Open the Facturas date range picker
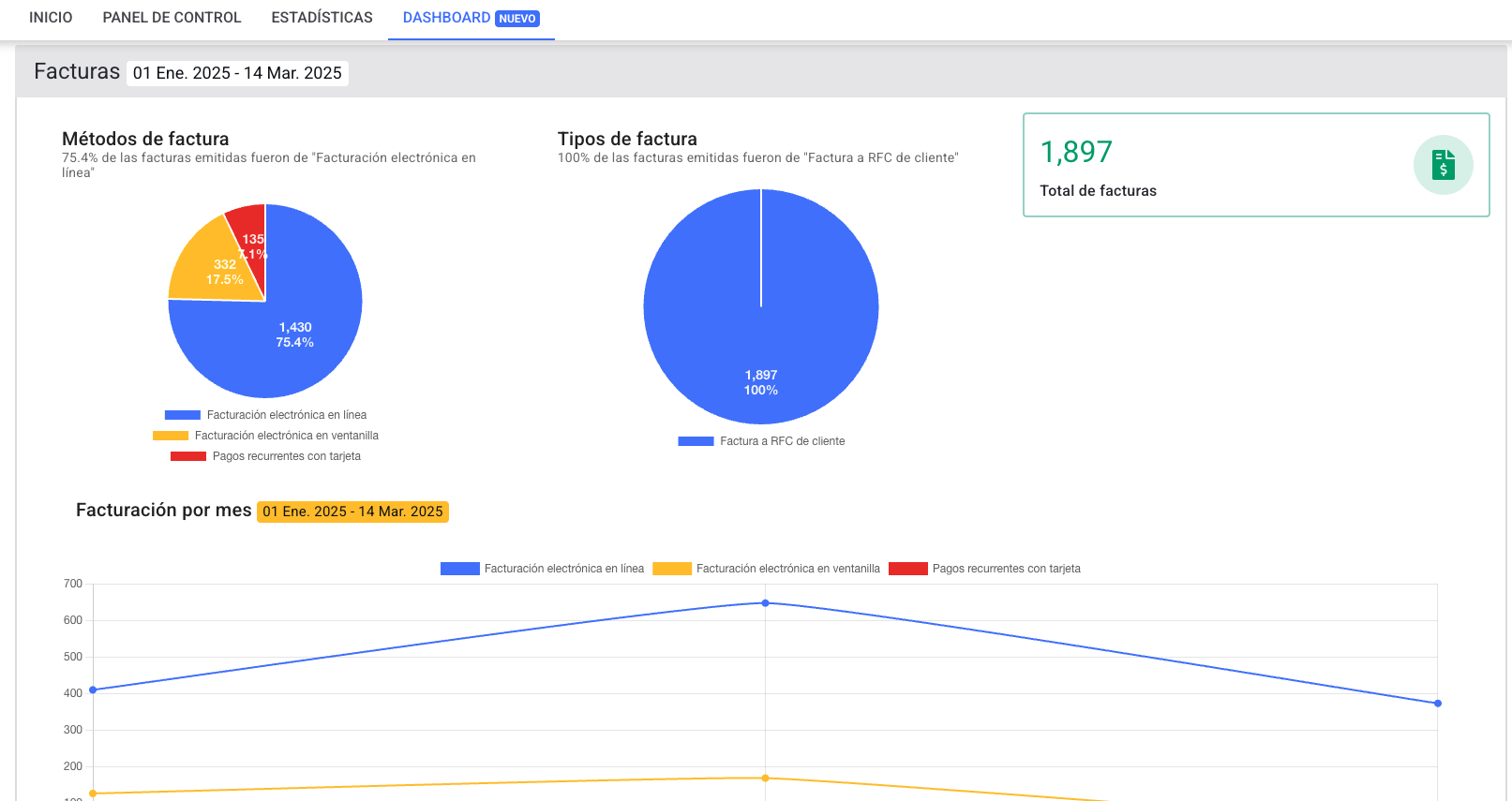The width and height of the screenshot is (1512, 801). pyautogui.click(x=237, y=73)
